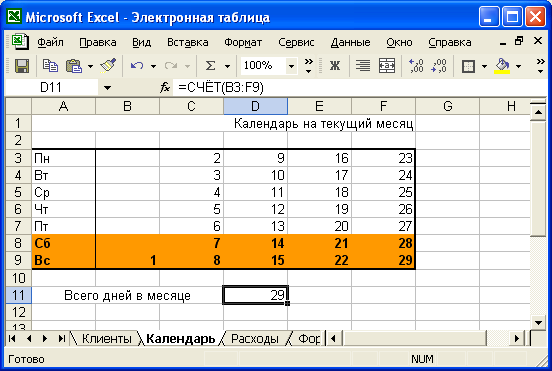Open the Name Box dropdown arrow

[x=107, y=88]
